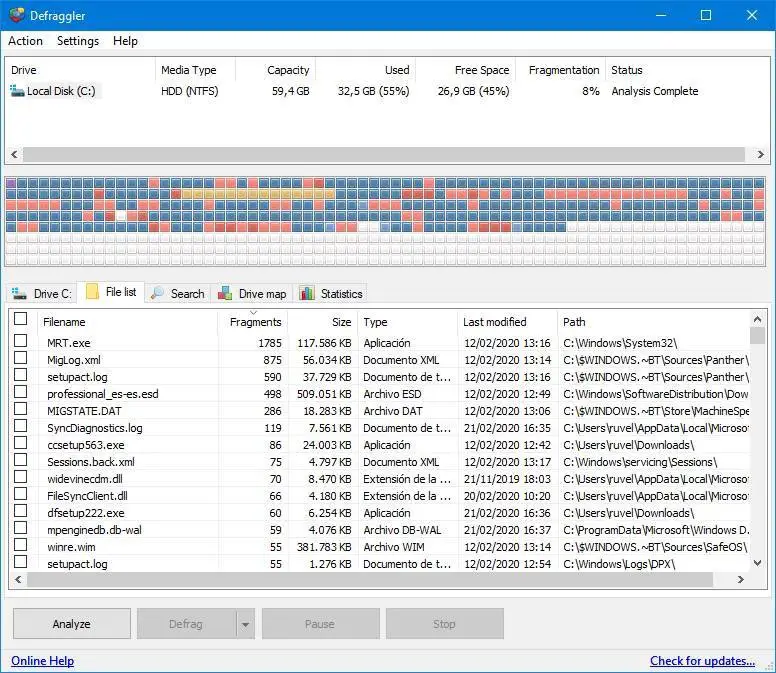Click the Analyze button

[72, 624]
